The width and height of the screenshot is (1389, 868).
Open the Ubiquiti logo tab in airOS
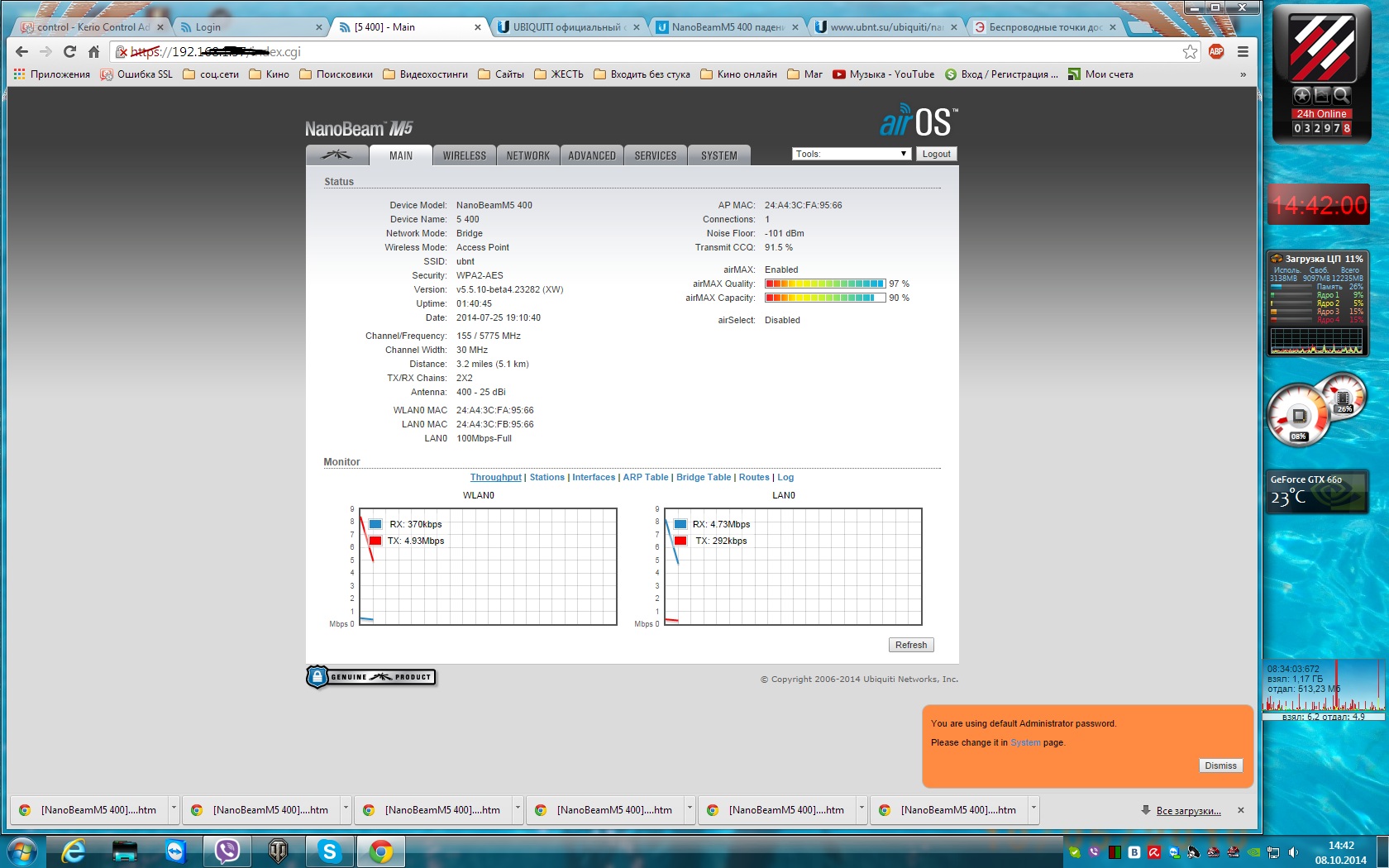337,155
